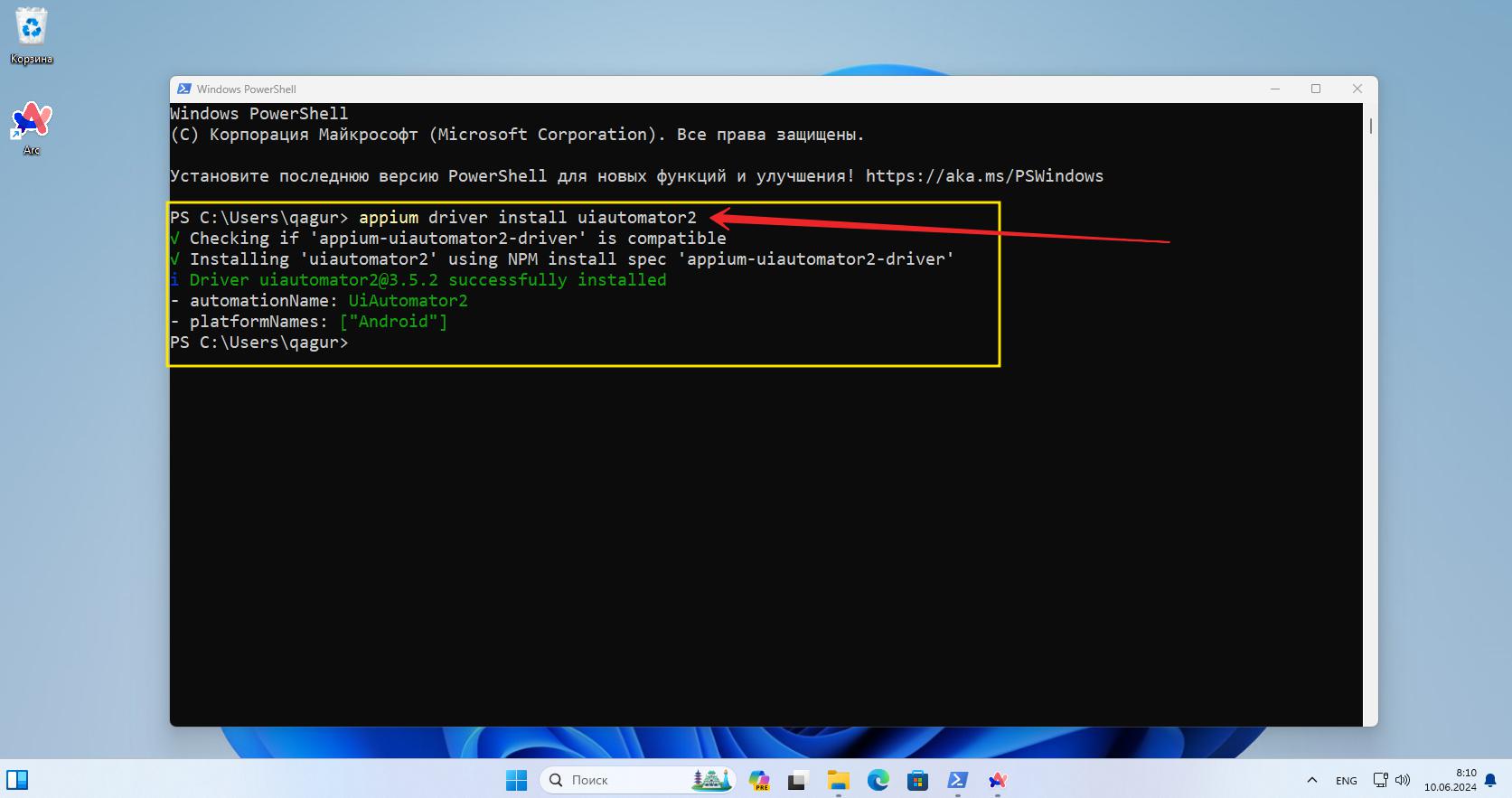Viewport: 1512px width, 798px height.
Task: Click the 'automationName: UiAutomator2' line
Action: 319,301
